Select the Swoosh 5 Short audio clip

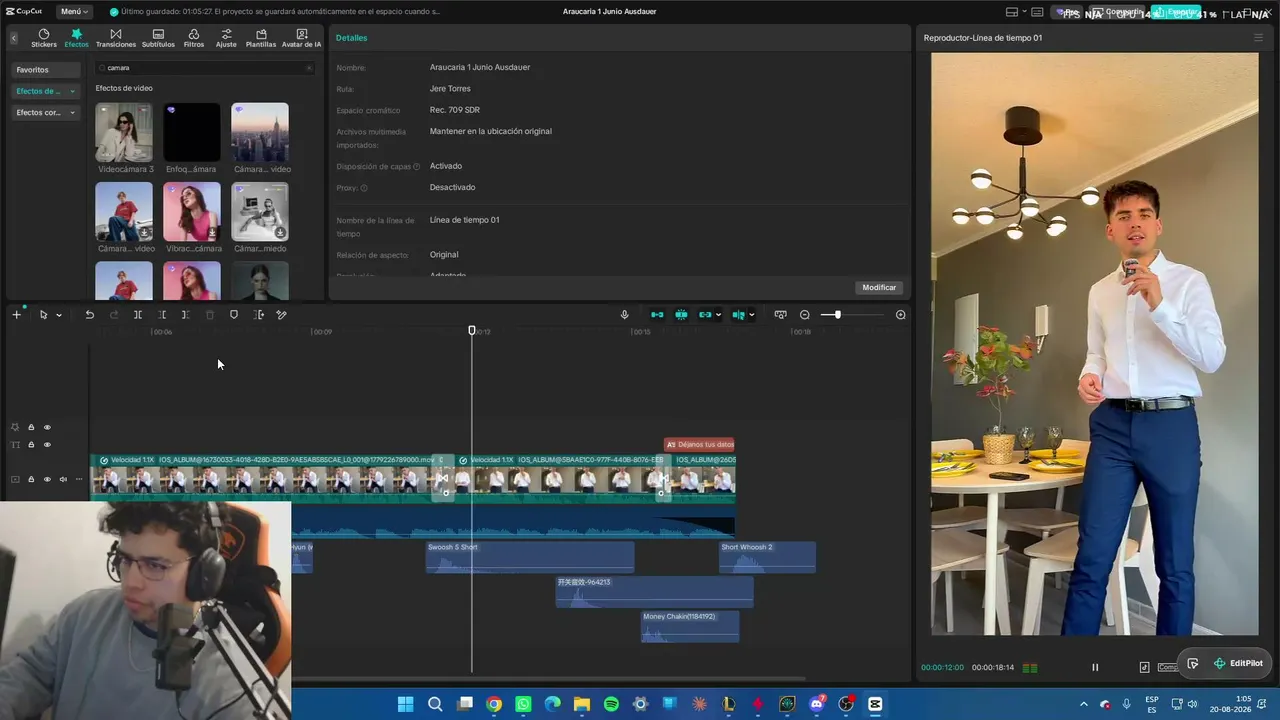pos(530,558)
